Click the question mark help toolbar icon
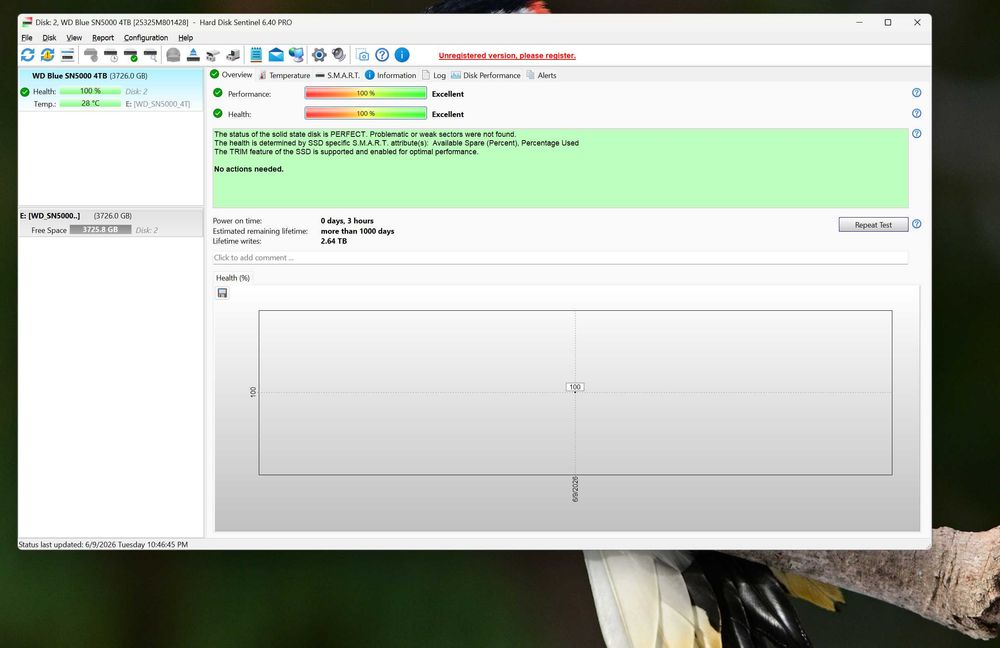This screenshot has width=1000, height=648. coord(382,55)
